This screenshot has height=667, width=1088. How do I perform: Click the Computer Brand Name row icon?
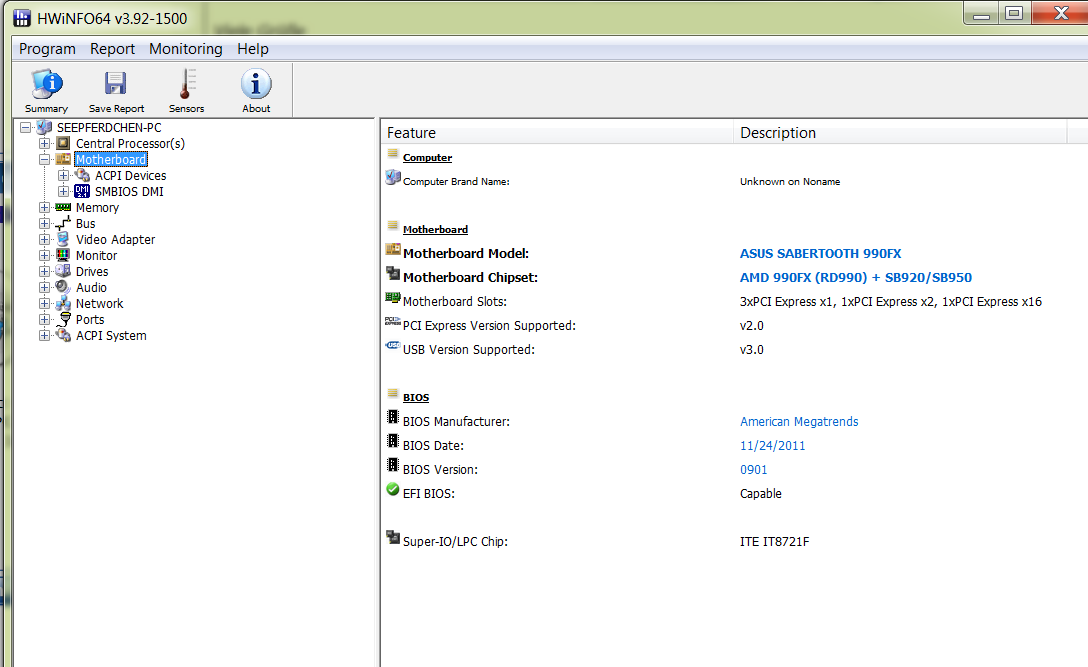tap(393, 178)
